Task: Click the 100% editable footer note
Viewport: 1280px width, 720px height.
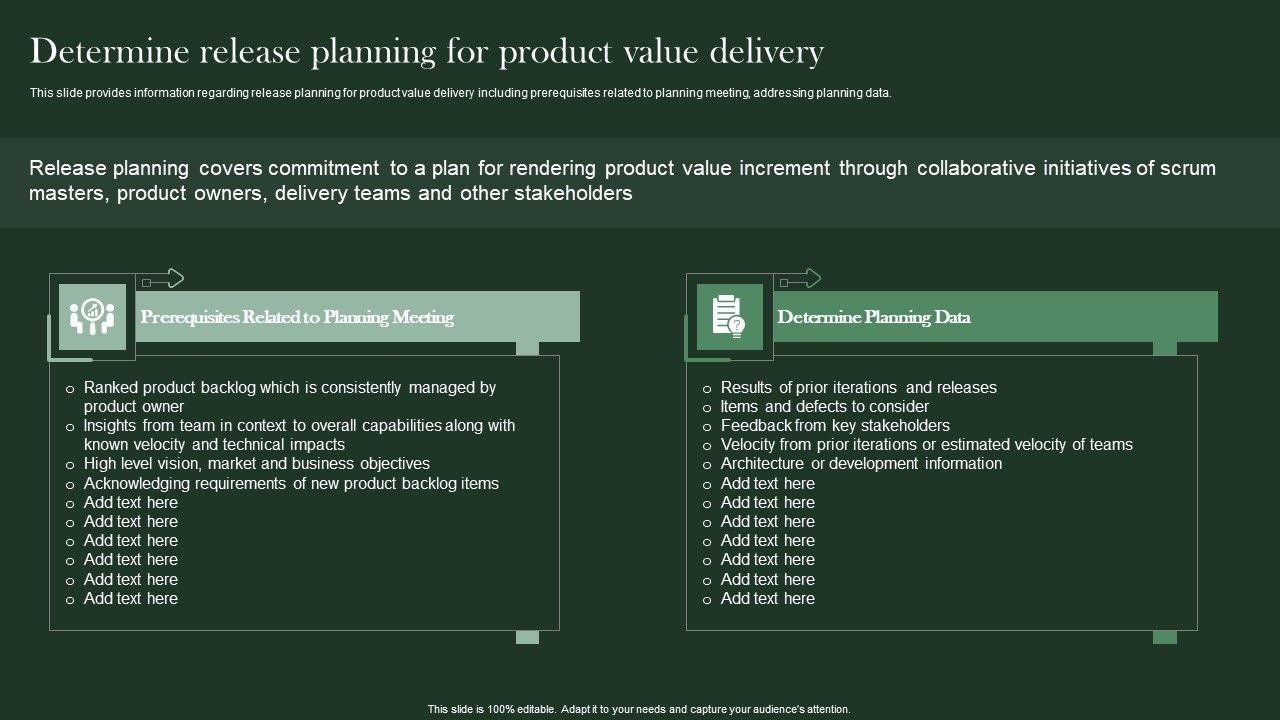Action: pos(639,709)
